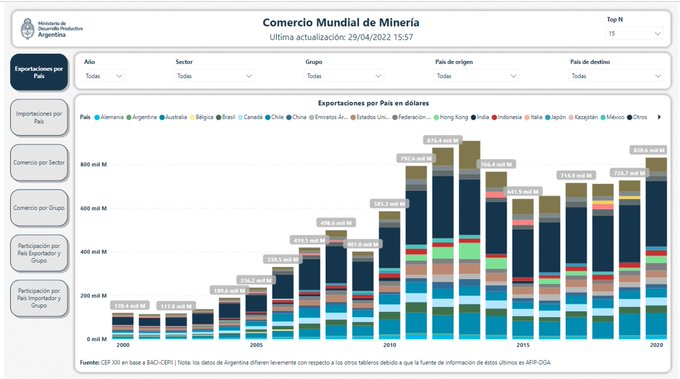Click the 726.7 mil M data label
The height and width of the screenshot is (379, 680).
629,173
